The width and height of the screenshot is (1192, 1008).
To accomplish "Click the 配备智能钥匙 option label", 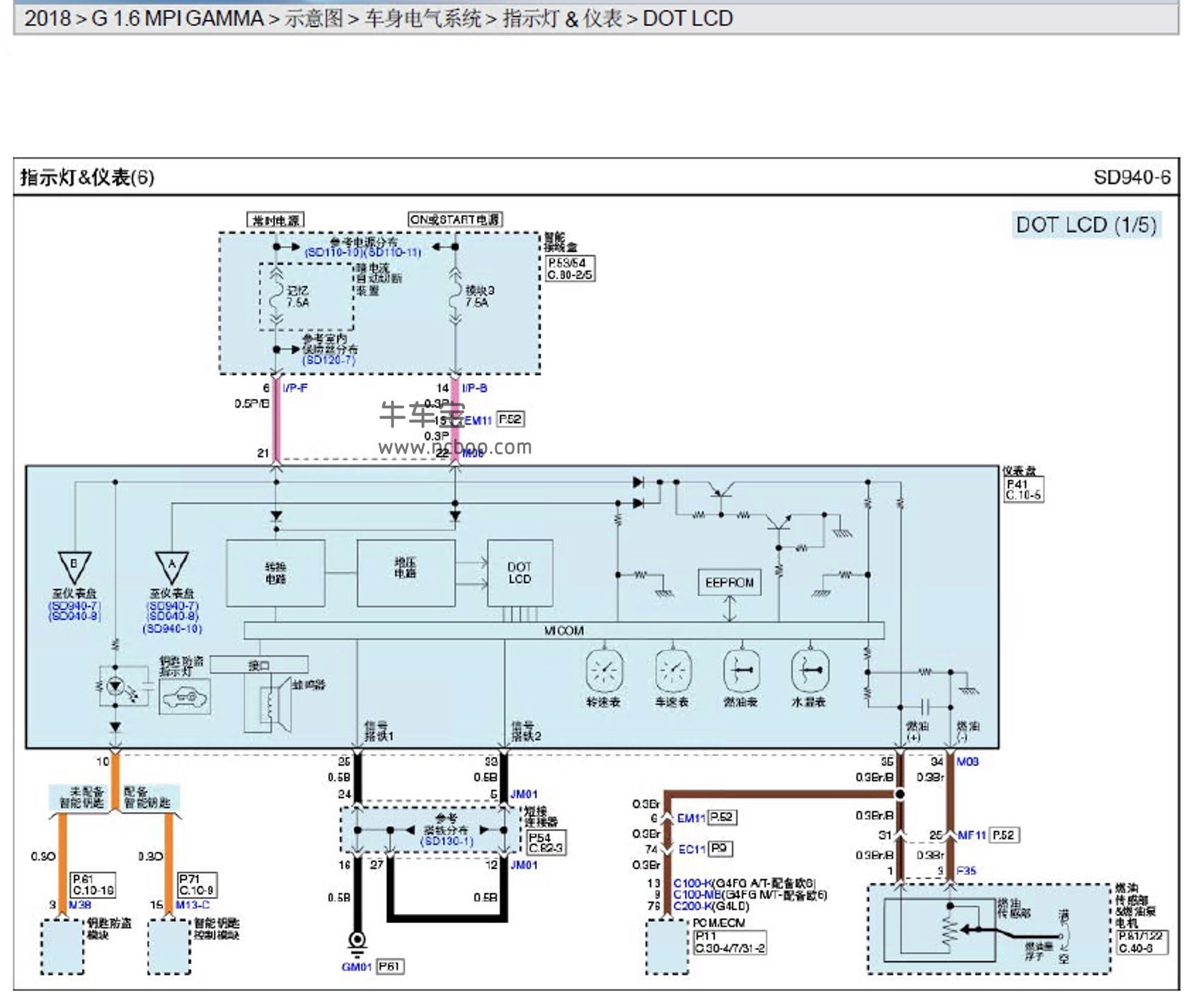I will (147, 797).
